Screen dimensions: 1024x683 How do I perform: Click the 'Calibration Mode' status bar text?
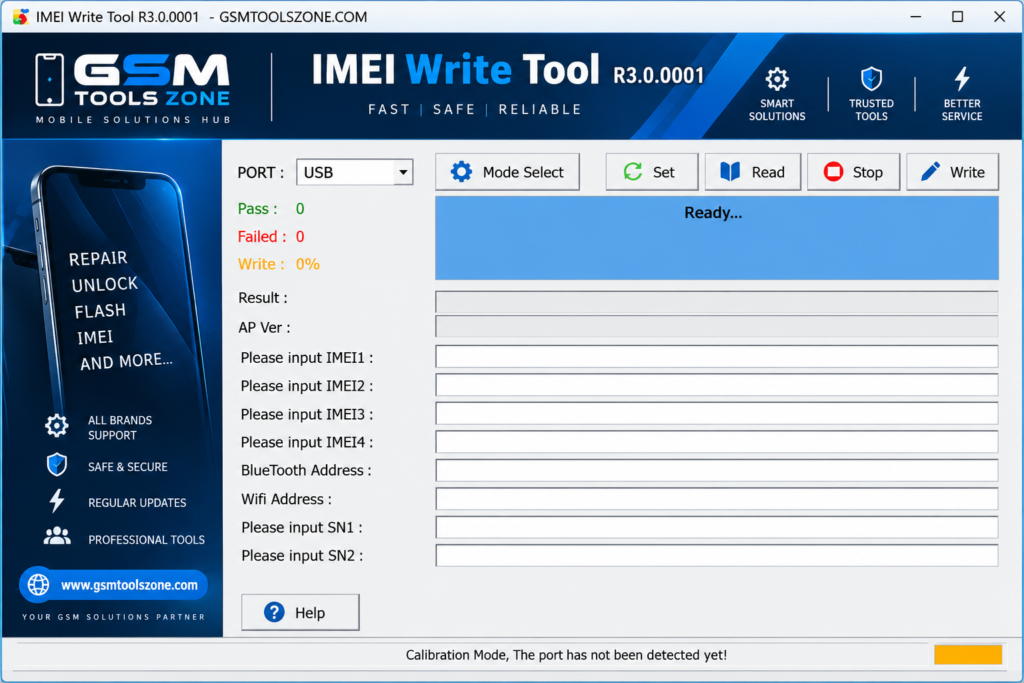pyautogui.click(x=566, y=655)
